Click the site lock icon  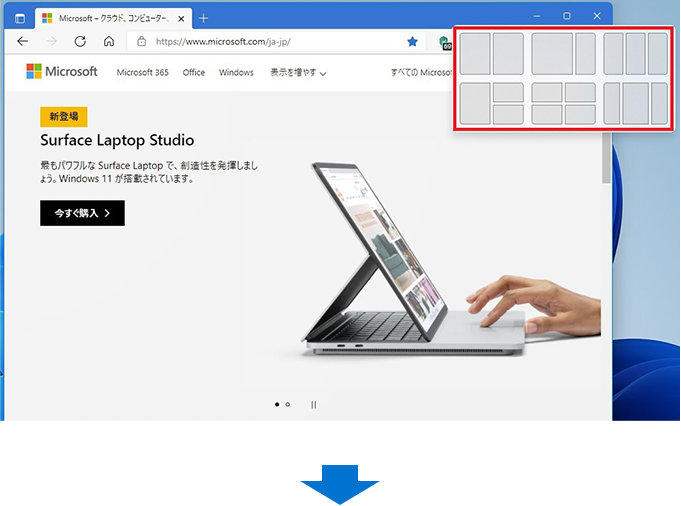coord(141,42)
